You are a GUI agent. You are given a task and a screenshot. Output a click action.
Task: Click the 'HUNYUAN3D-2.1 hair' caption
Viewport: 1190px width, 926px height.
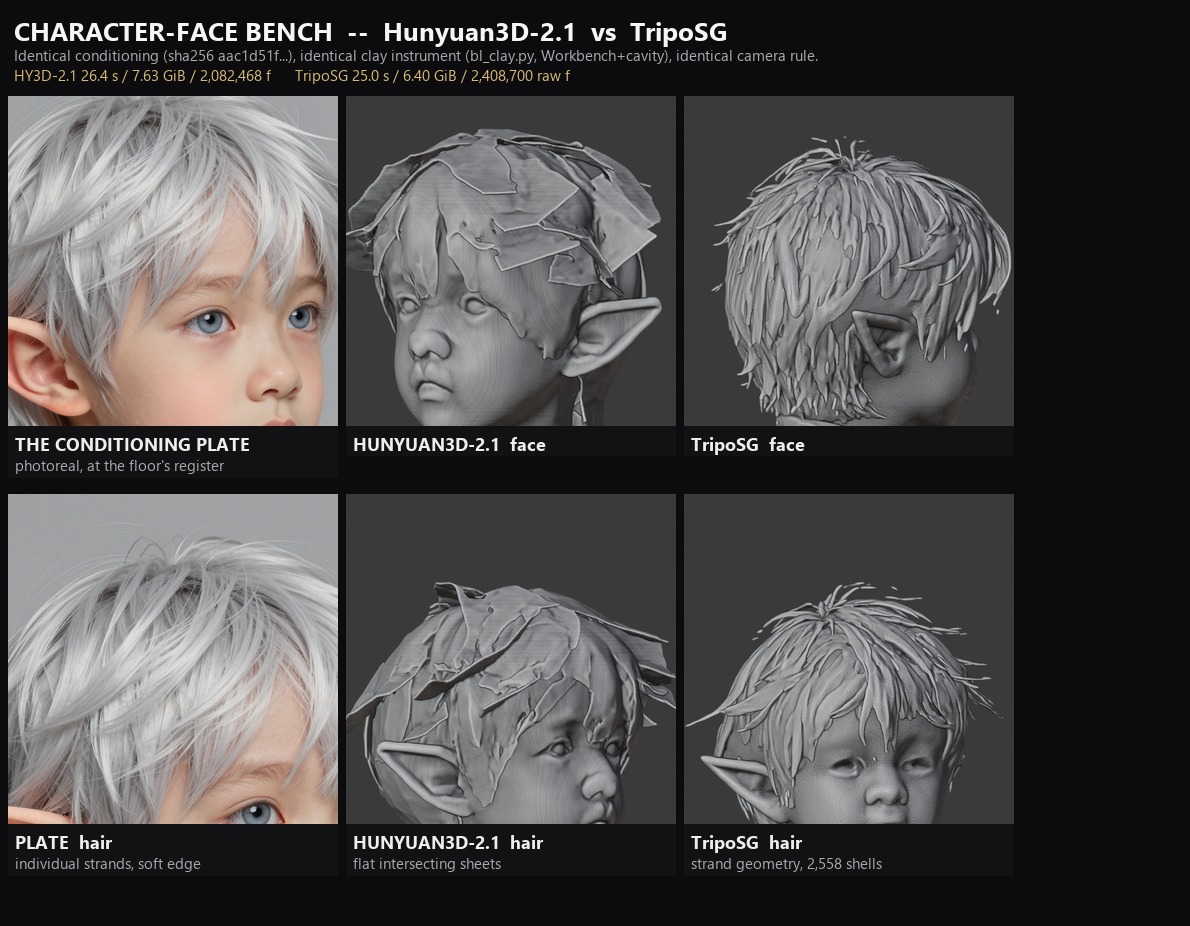coord(448,843)
